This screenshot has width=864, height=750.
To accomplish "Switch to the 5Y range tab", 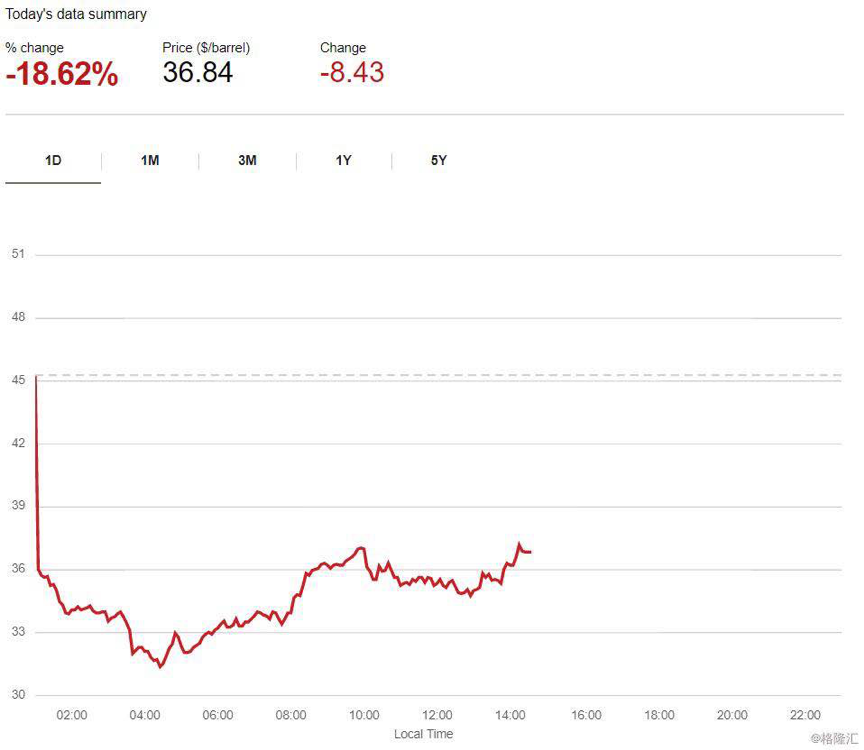I will pyautogui.click(x=439, y=160).
